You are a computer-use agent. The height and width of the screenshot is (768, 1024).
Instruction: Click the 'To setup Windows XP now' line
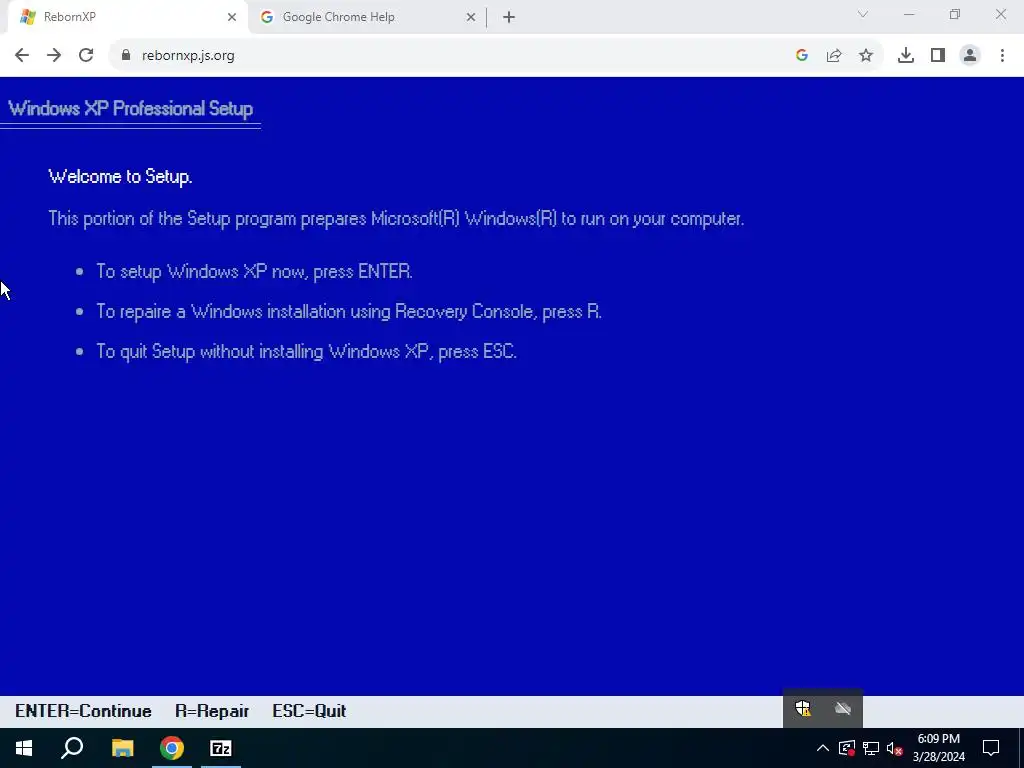click(255, 271)
